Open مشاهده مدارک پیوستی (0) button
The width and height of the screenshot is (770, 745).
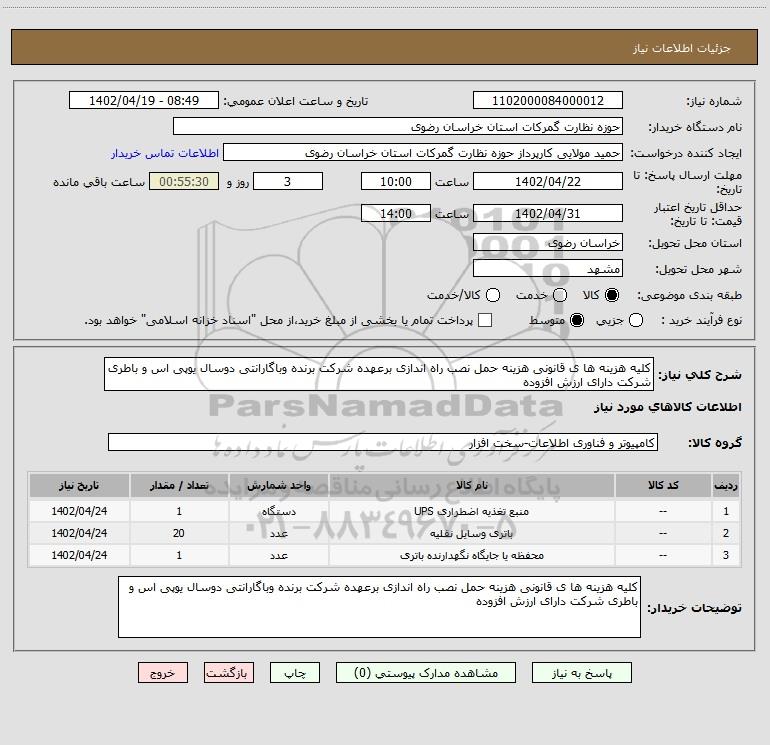click(426, 673)
